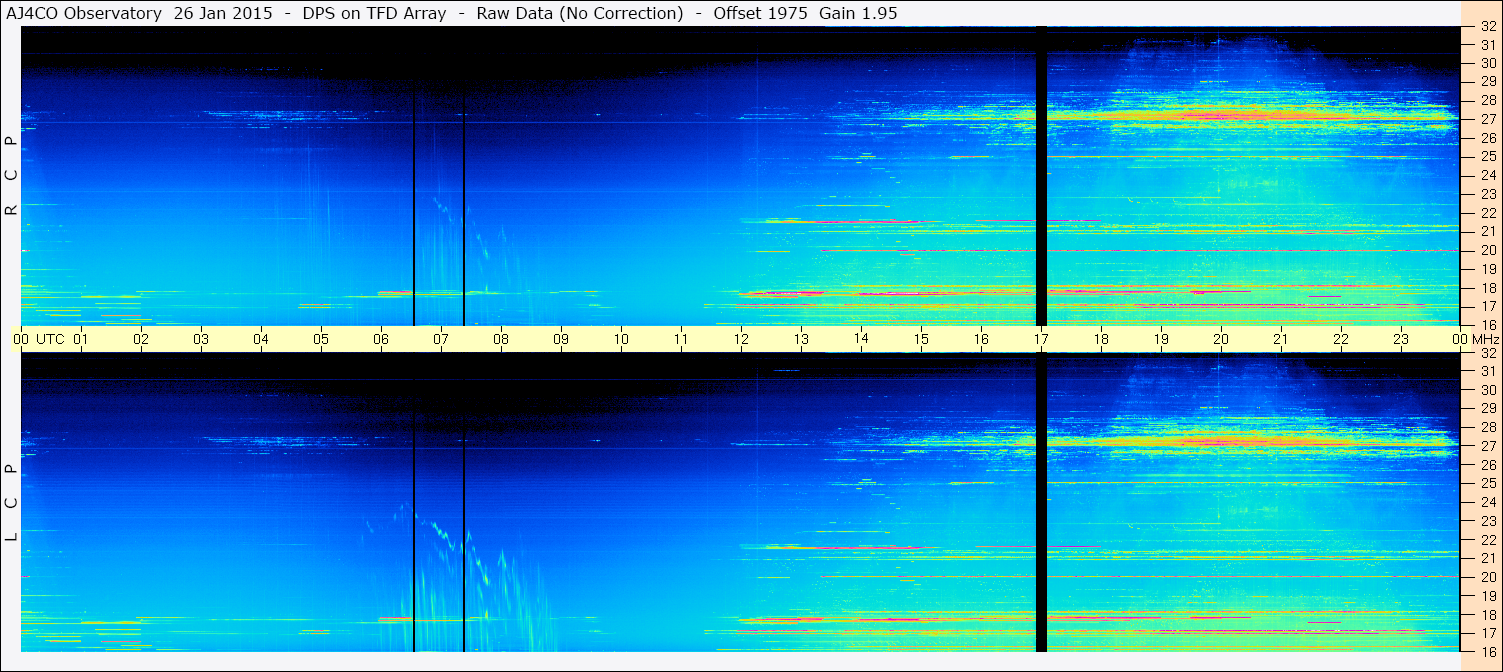
Task: Click the 04 hour tick label
Action: (261, 339)
